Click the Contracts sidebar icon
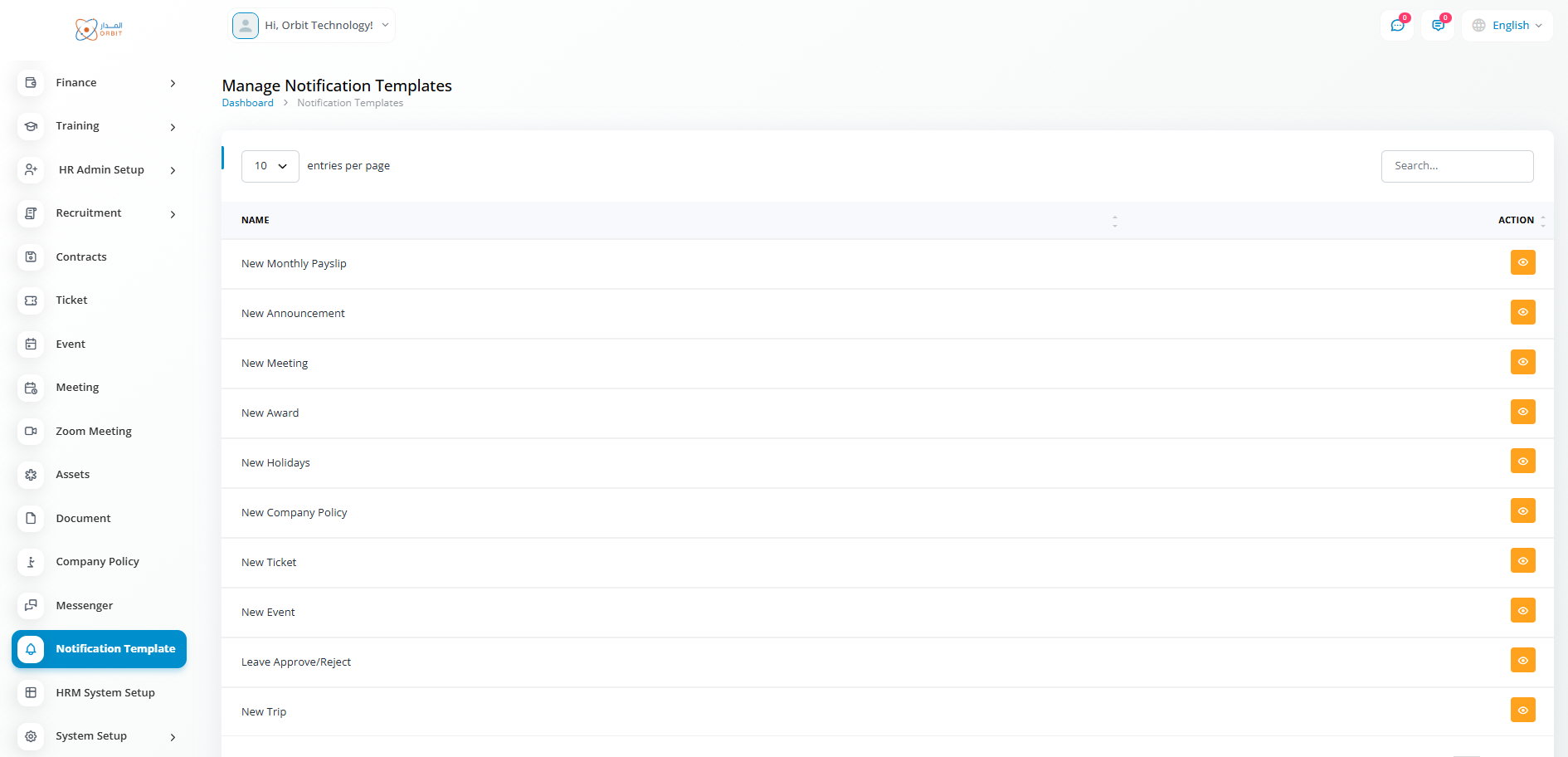This screenshot has height=757, width=1568. [x=31, y=256]
